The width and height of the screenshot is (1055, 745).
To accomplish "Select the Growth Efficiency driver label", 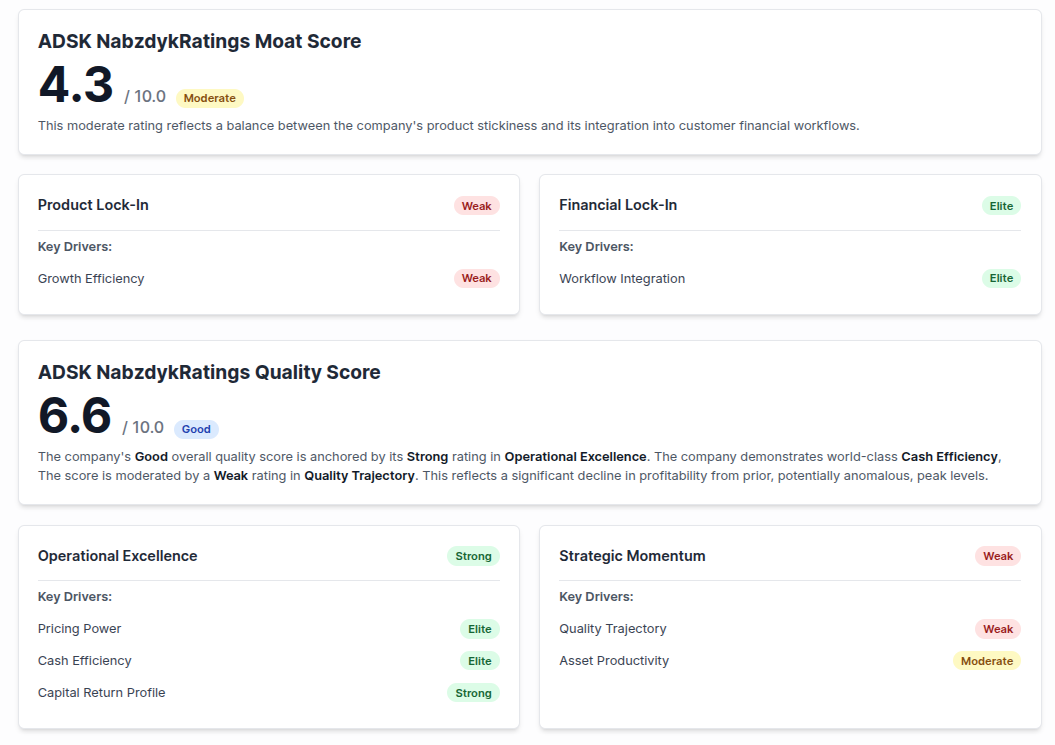I will [91, 279].
